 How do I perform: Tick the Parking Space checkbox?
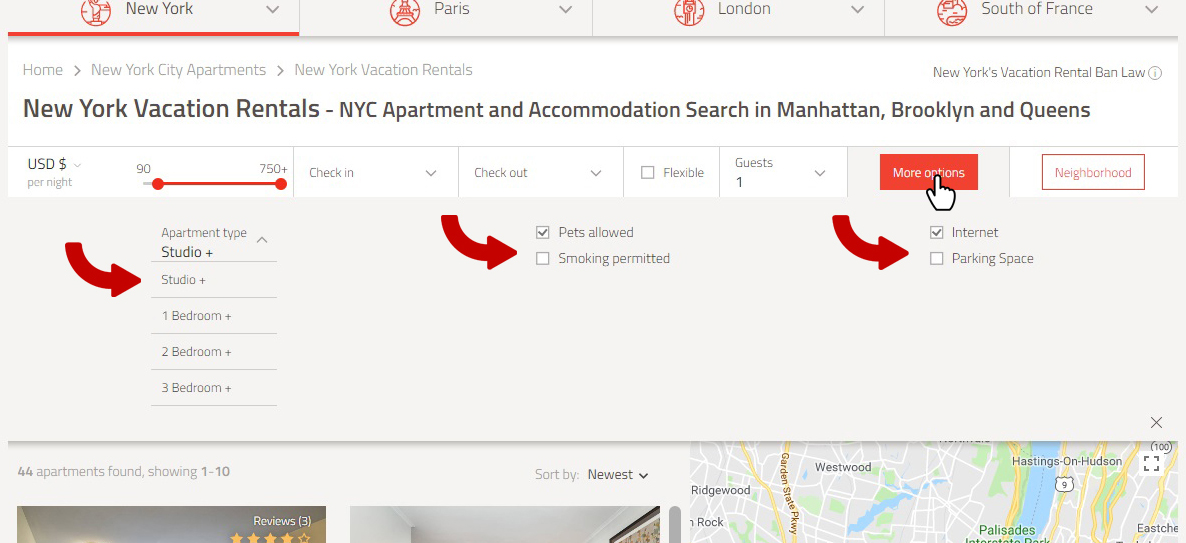[936, 259]
